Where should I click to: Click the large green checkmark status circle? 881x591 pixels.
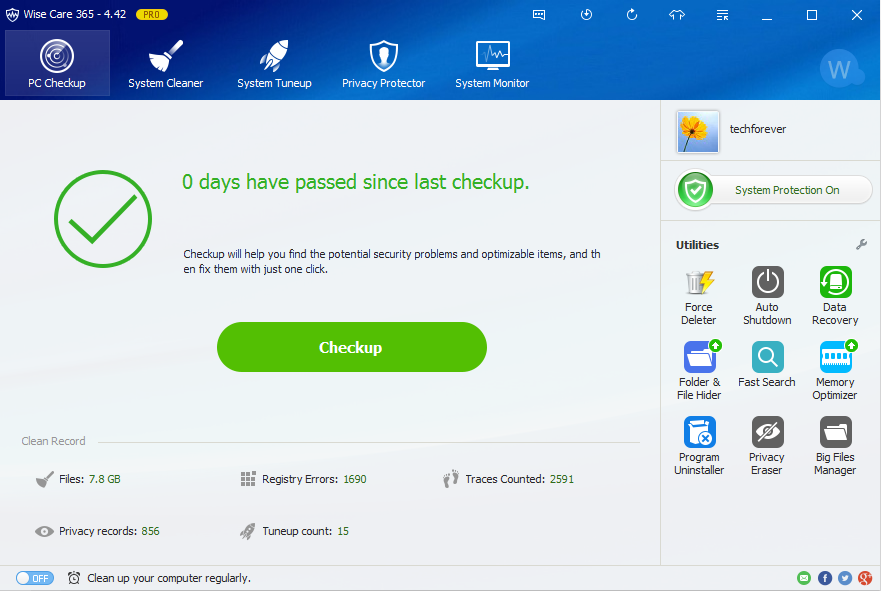103,219
